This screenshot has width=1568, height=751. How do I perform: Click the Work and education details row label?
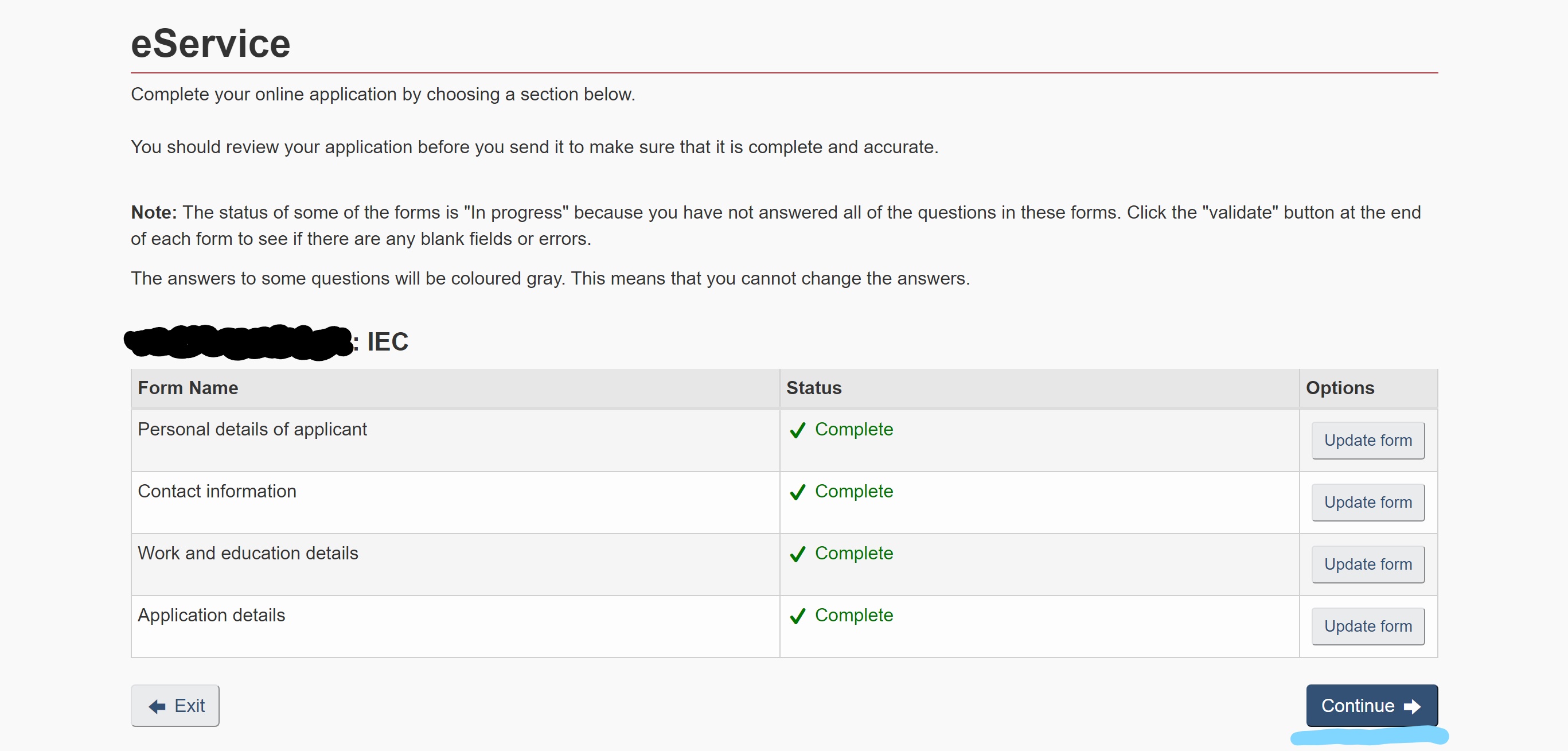[248, 553]
